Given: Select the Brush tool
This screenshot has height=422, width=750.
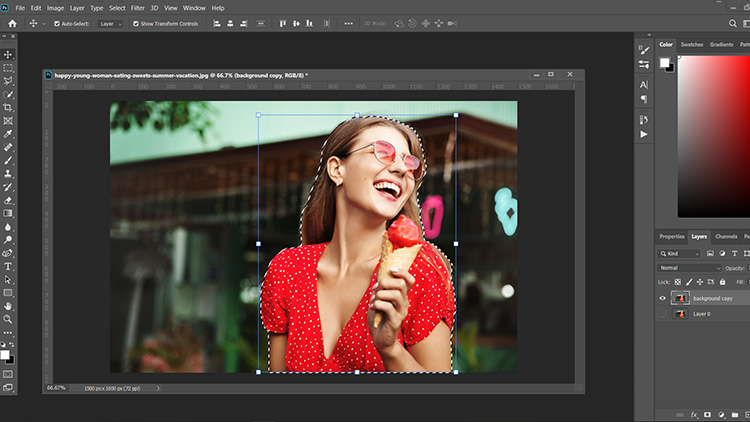Looking at the screenshot, I should 8,161.
